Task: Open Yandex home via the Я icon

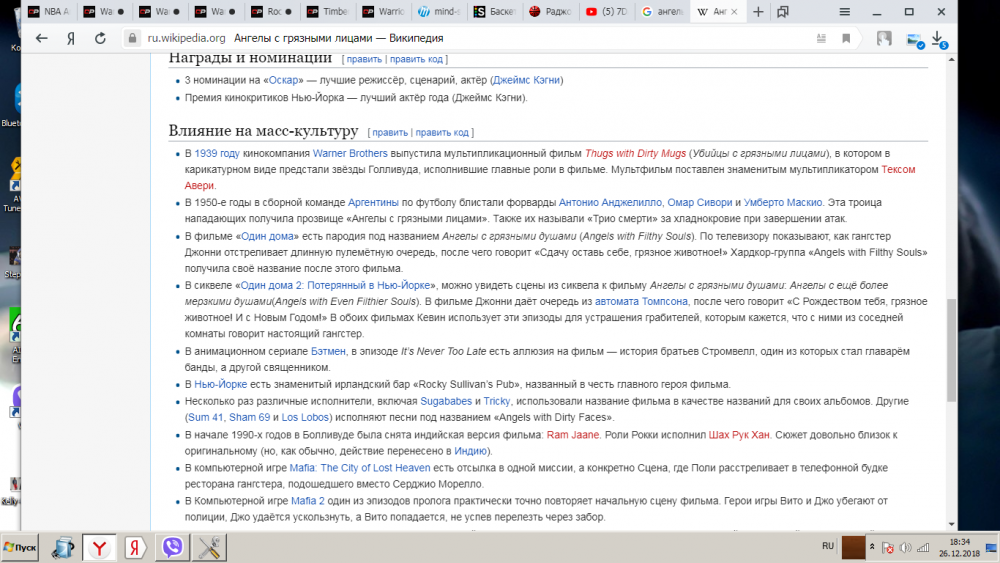Action: pos(71,38)
